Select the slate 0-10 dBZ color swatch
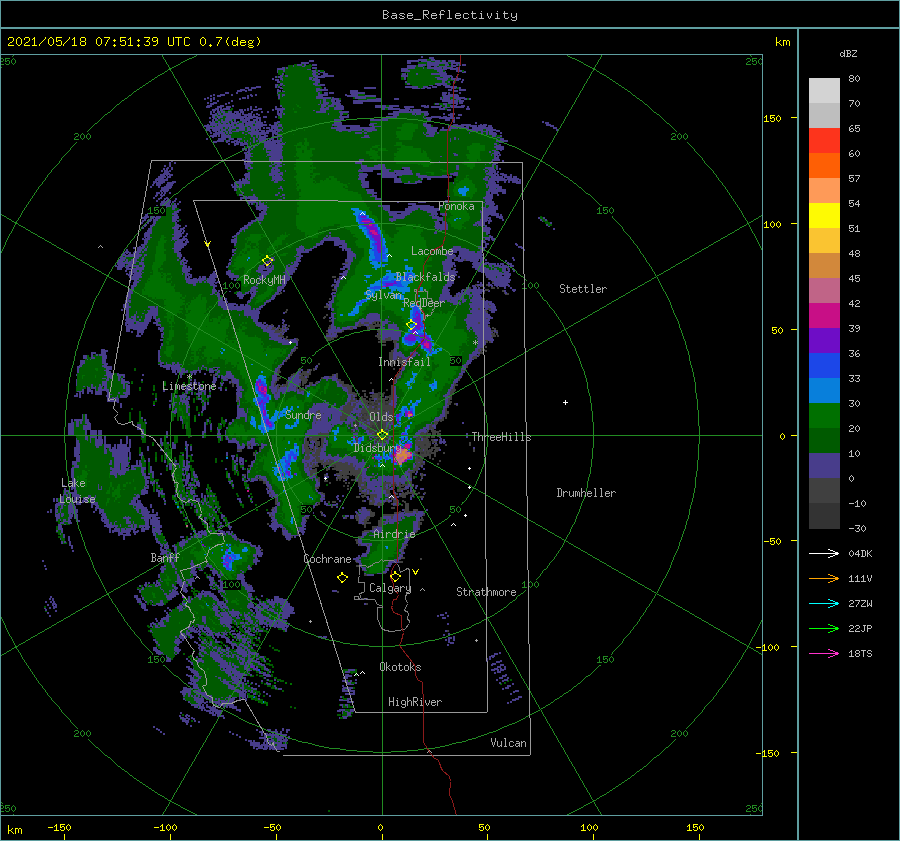900x841 pixels. coord(824,466)
